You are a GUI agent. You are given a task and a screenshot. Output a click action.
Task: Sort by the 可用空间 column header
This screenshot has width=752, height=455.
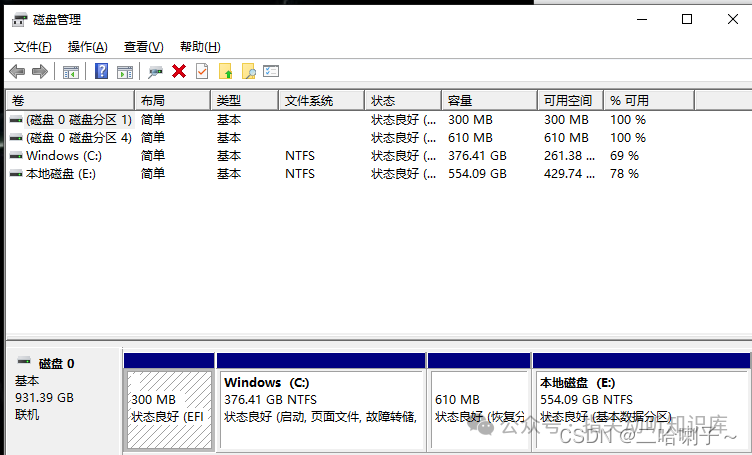pos(571,101)
